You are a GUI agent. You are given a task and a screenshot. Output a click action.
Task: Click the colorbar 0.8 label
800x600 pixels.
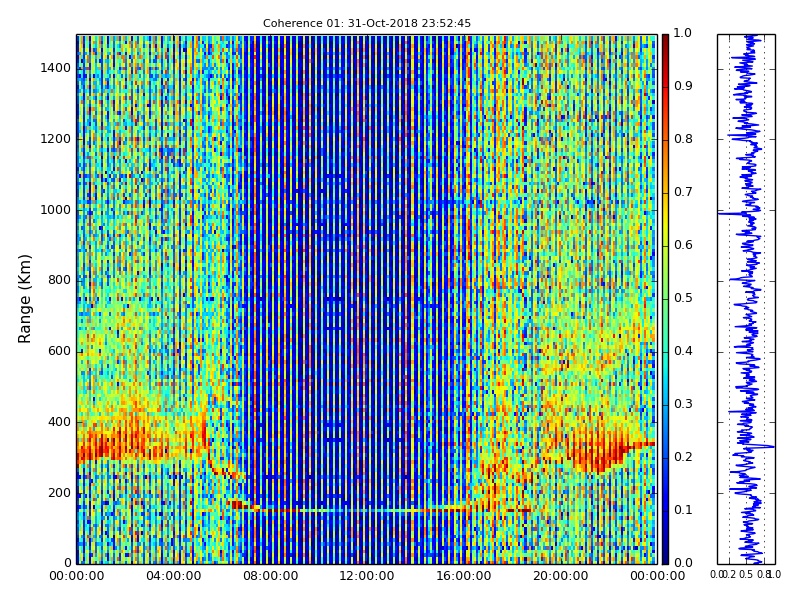pos(683,139)
